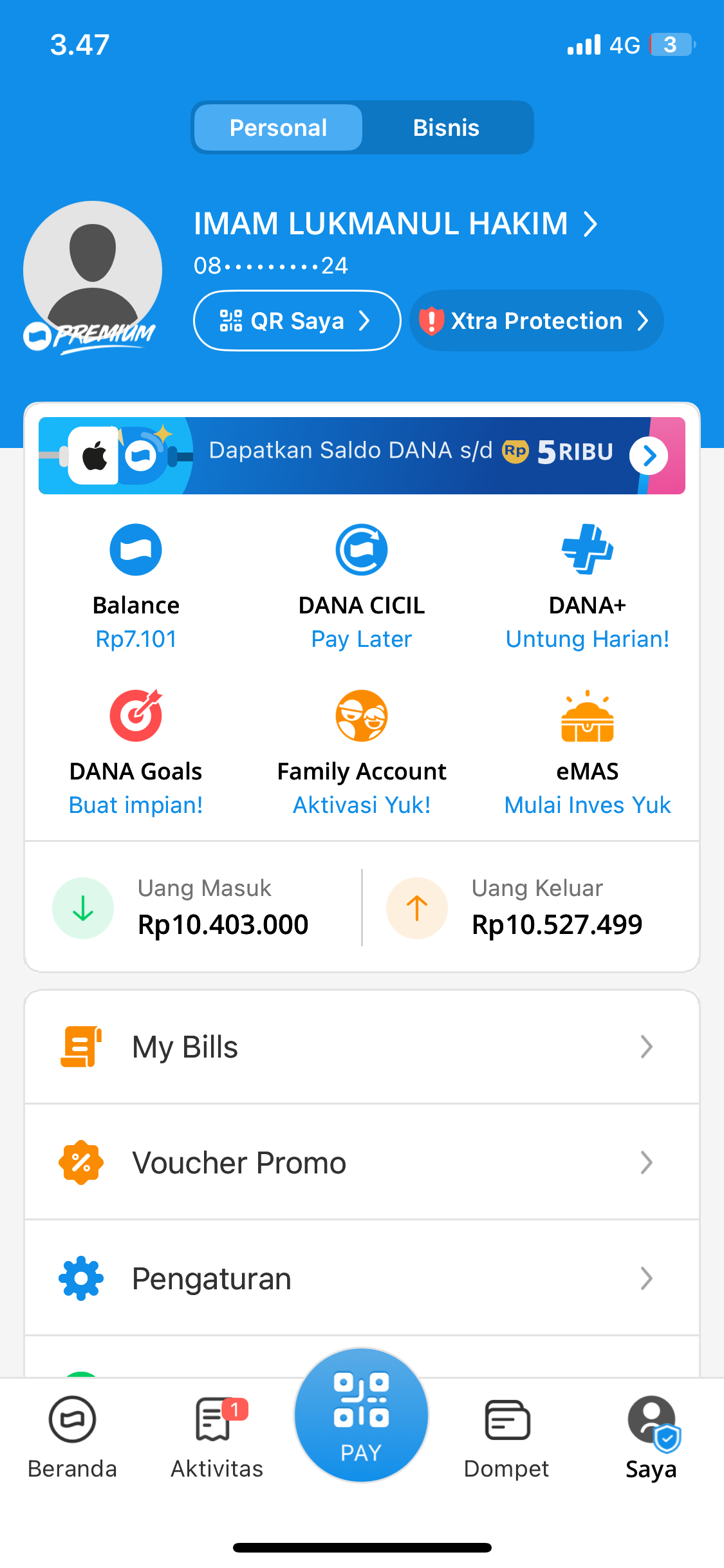Screen dimensions: 724x1568
Task: Tap the QR Saya button
Action: point(297,321)
